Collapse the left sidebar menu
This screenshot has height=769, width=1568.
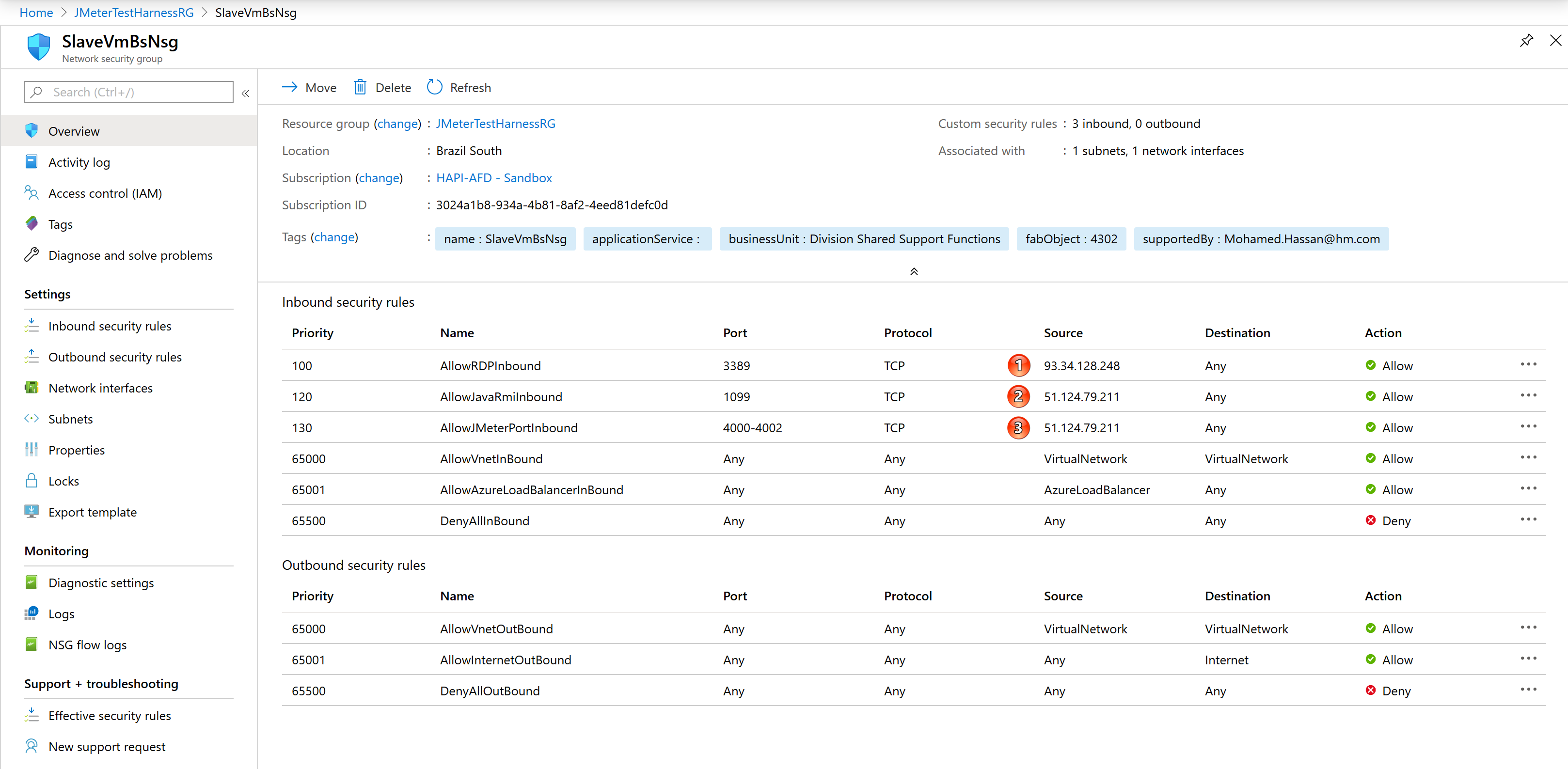click(245, 93)
